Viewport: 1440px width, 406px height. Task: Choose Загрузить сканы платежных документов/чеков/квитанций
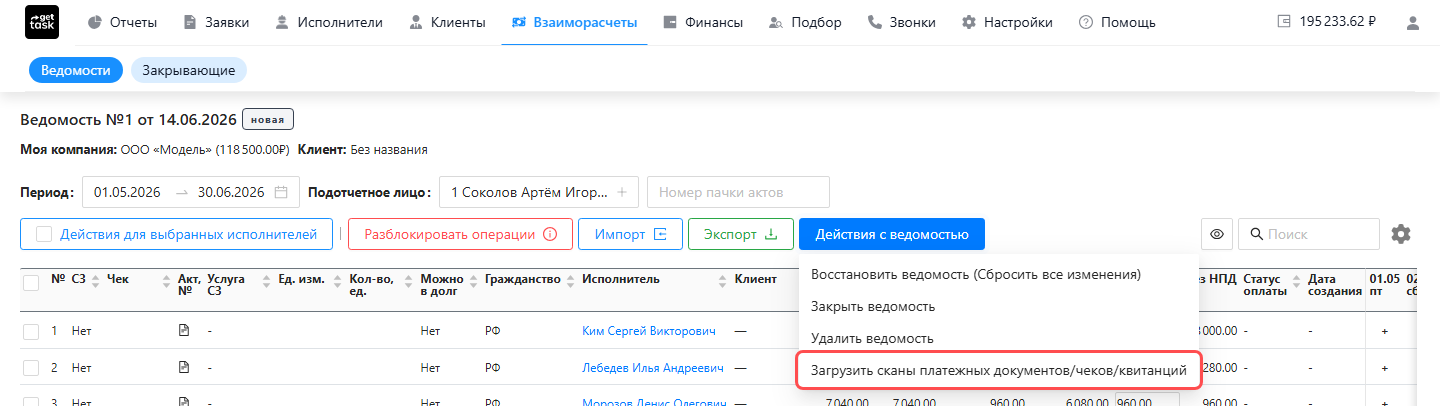pos(998,370)
